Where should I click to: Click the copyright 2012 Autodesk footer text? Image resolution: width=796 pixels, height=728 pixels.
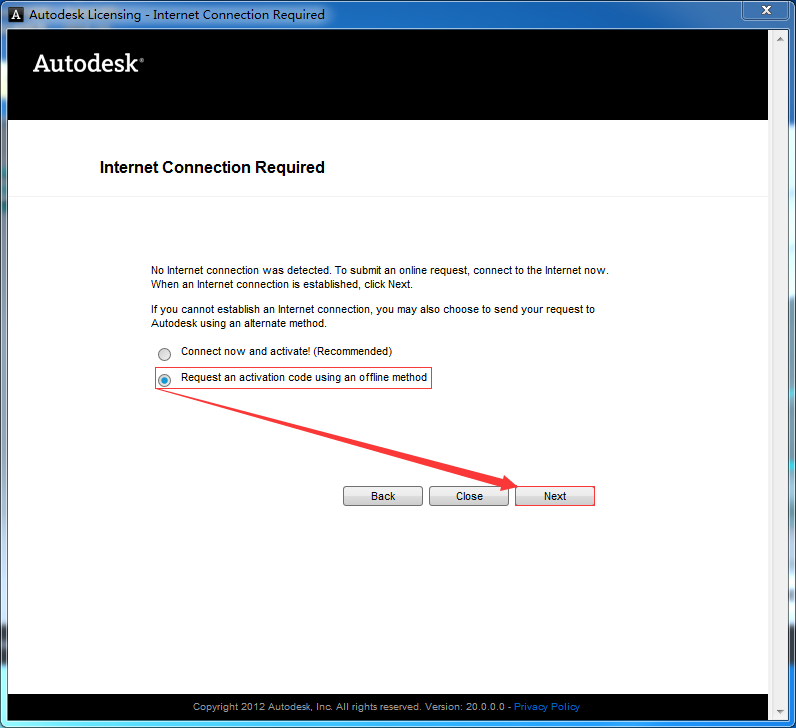pyautogui.click(x=349, y=707)
